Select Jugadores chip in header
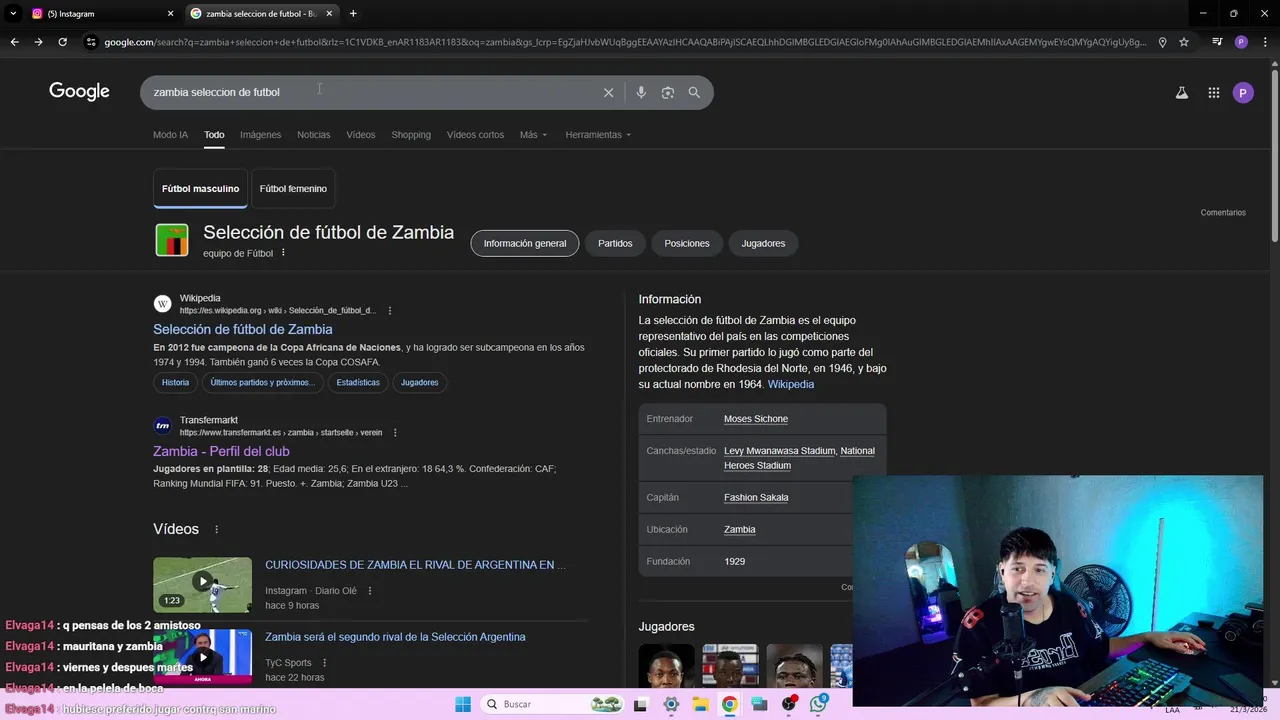Image resolution: width=1280 pixels, height=720 pixels. point(763,243)
